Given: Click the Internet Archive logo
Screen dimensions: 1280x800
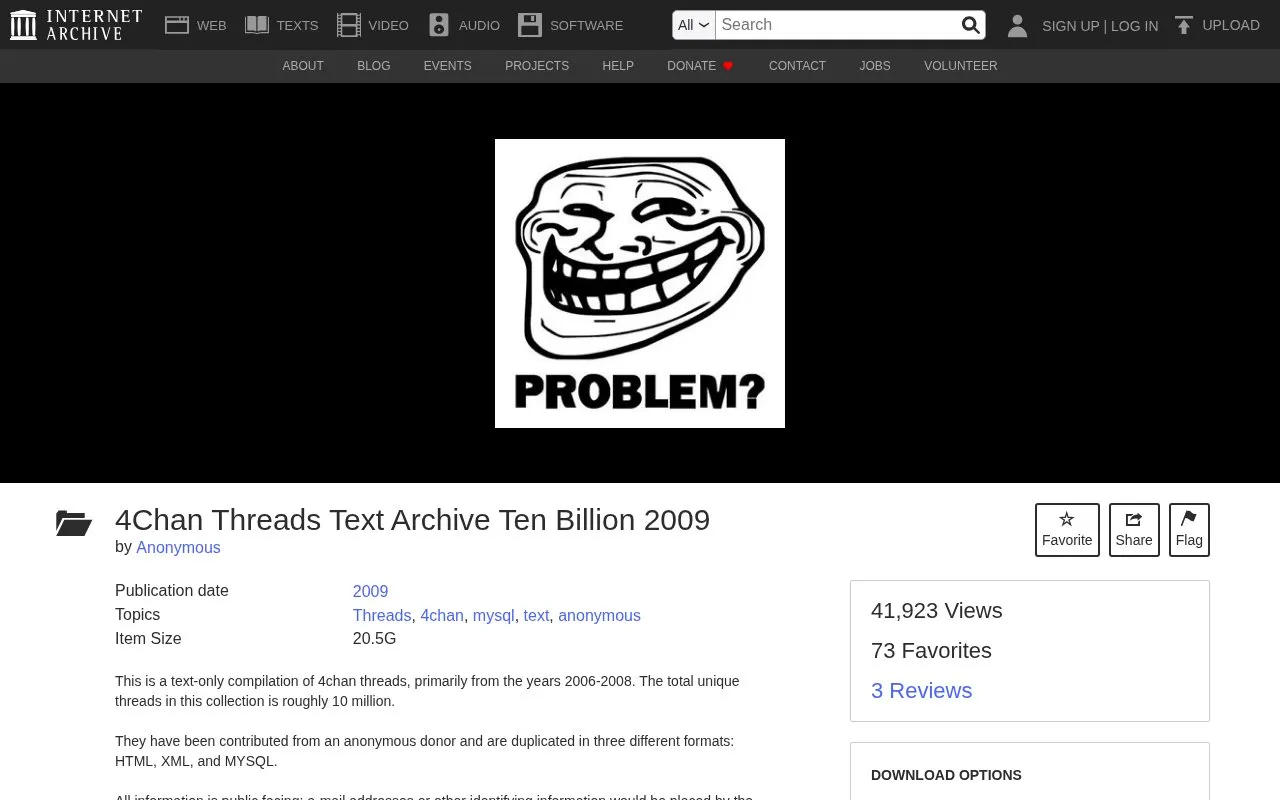Looking at the screenshot, I should click(x=76, y=25).
